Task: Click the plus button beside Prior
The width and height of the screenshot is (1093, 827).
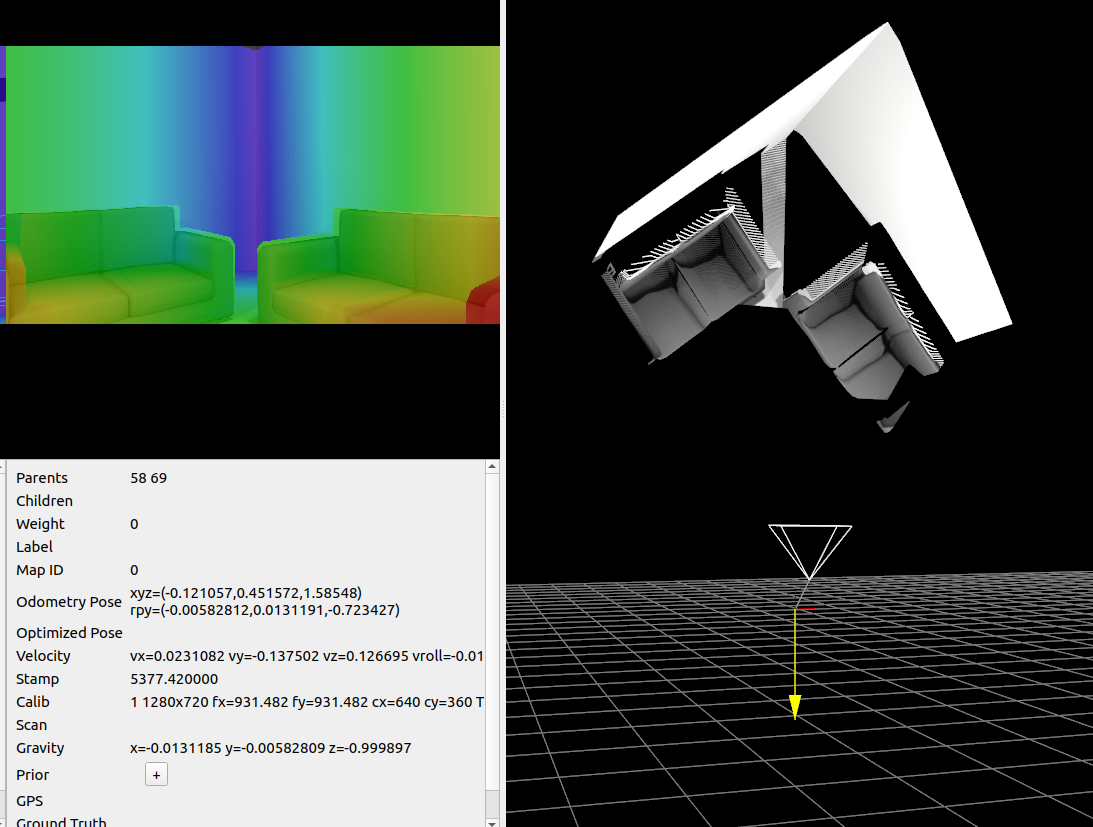Action: coord(156,775)
